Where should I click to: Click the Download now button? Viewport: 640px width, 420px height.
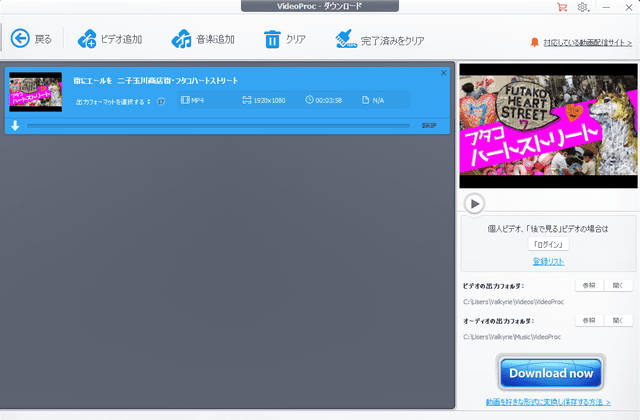tap(551, 373)
